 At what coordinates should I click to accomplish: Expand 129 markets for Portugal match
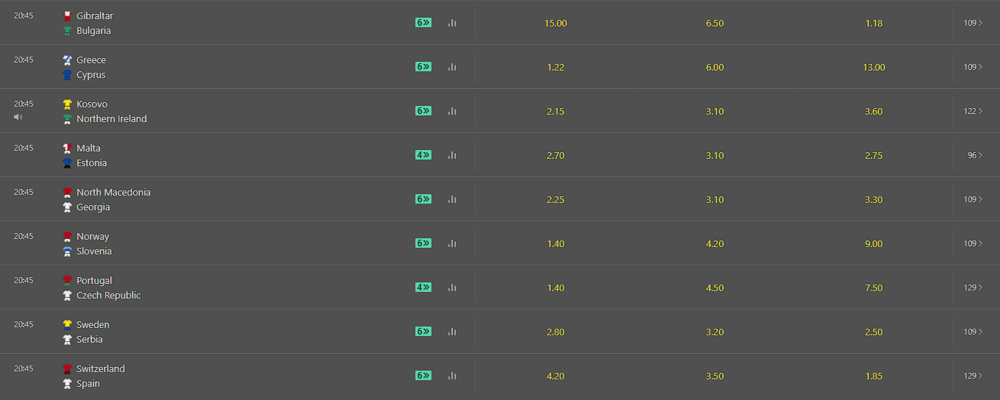pyautogui.click(x=973, y=288)
